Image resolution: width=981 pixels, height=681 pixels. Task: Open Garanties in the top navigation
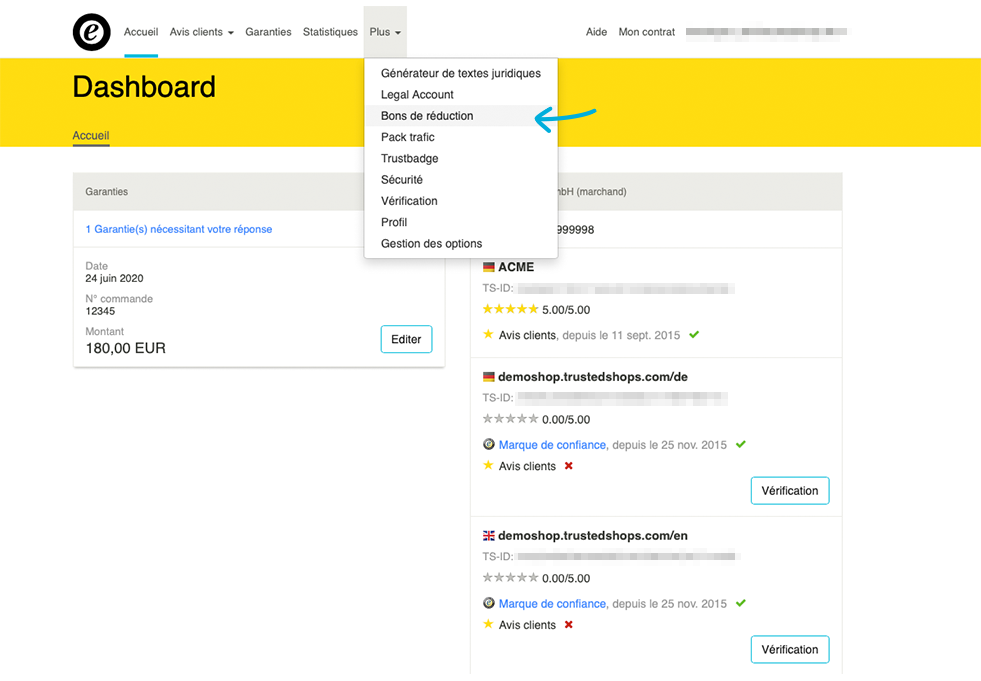tap(268, 32)
